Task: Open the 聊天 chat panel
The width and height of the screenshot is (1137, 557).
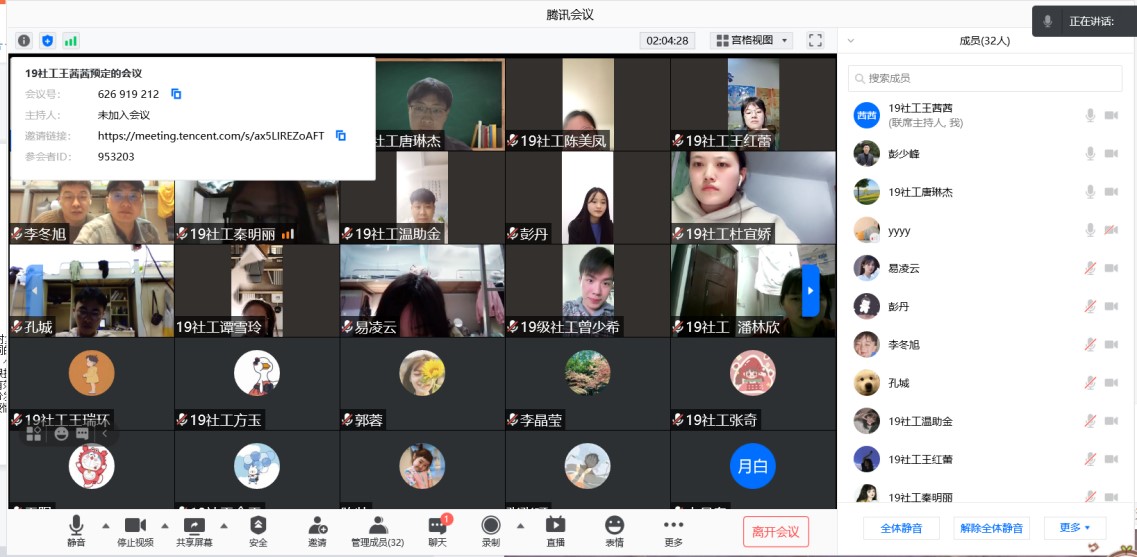Action: [x=437, y=530]
